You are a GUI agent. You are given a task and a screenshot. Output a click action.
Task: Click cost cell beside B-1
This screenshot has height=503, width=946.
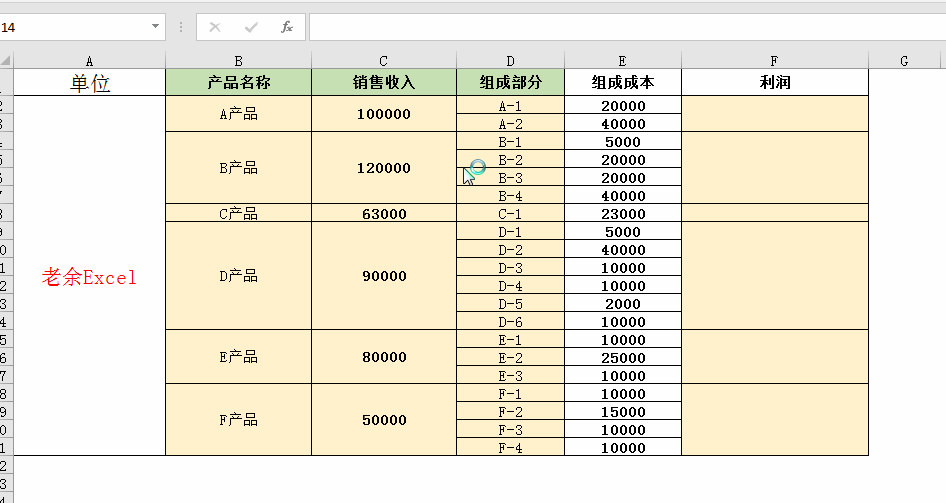click(x=623, y=141)
